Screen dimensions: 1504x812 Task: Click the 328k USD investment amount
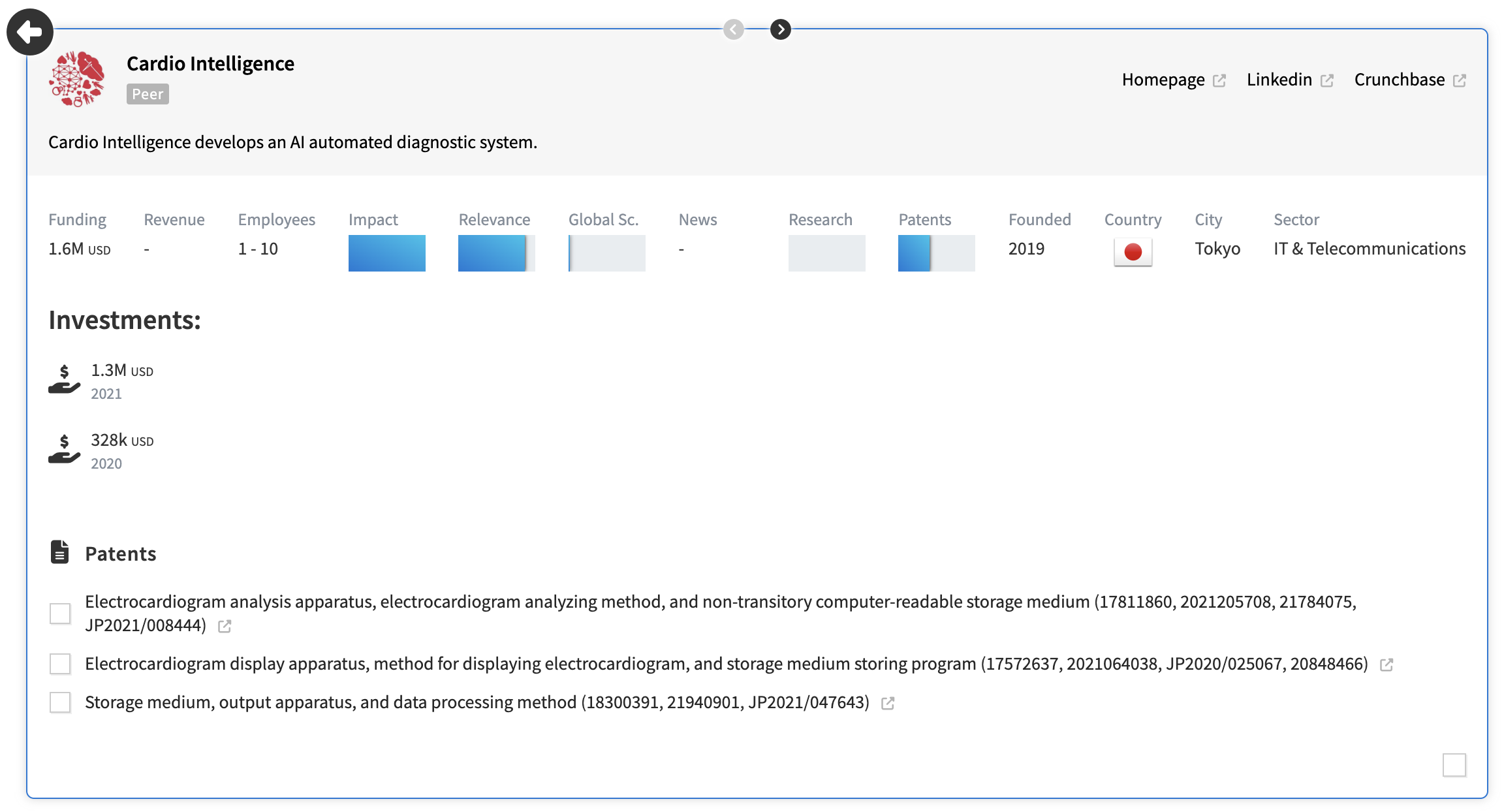click(122, 441)
